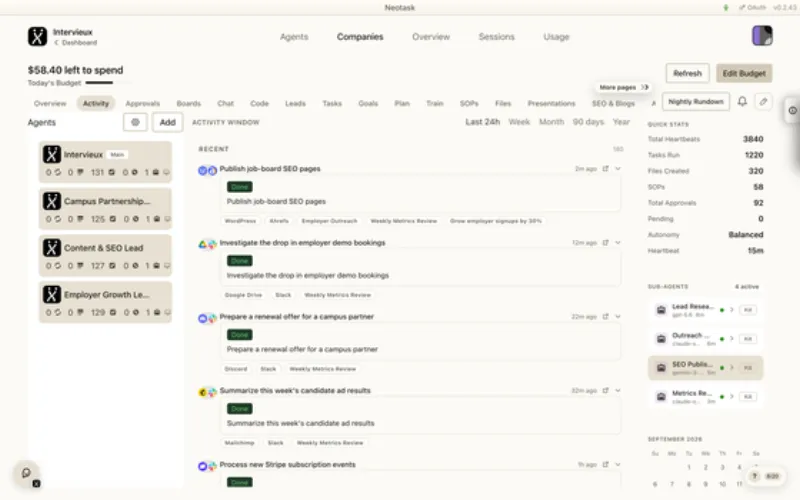The height and width of the screenshot is (500, 800).
Task: Click the notification bell icon
Action: (742, 102)
